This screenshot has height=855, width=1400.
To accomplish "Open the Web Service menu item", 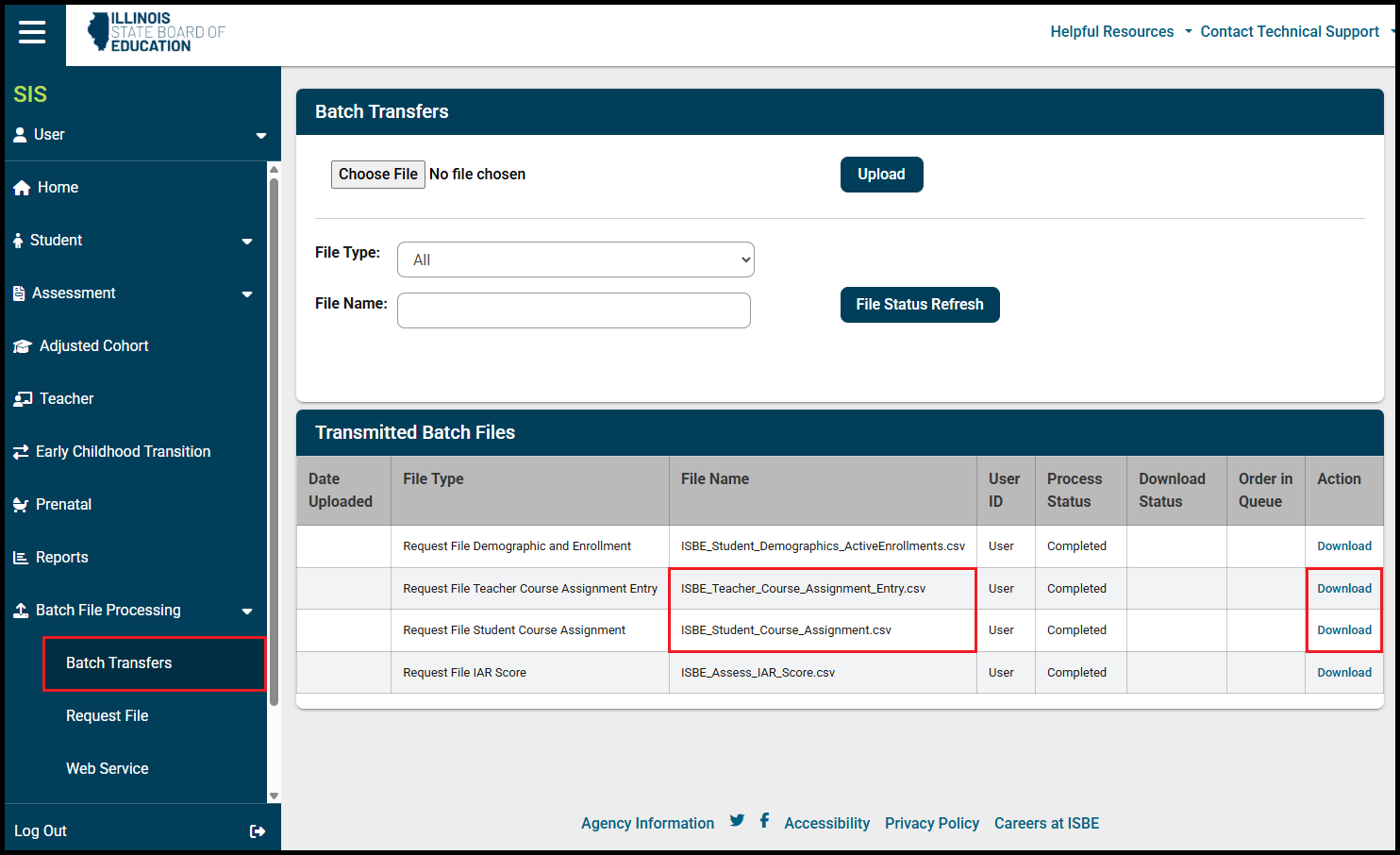I will click(107, 769).
